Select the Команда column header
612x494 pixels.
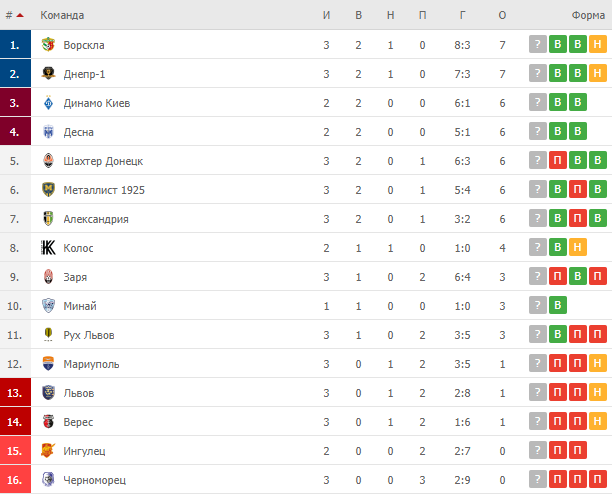pos(62,15)
